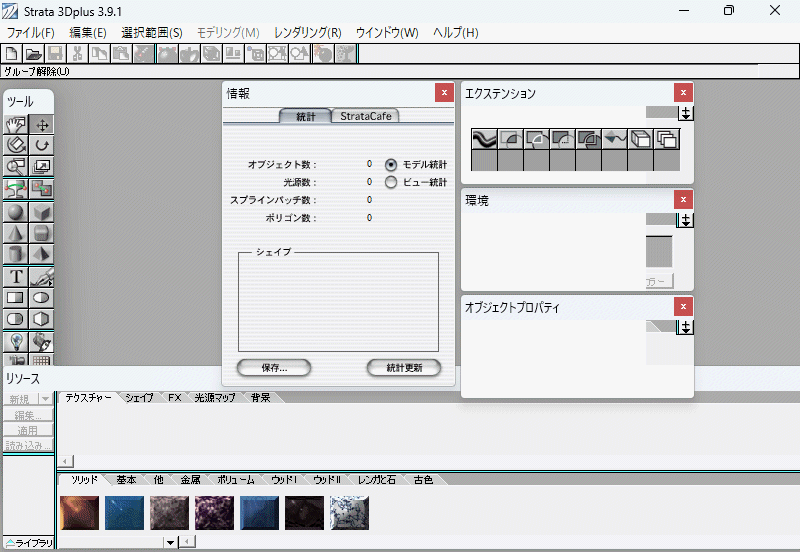Image resolution: width=800 pixels, height=552 pixels.
Task: Select the Sphere primitive tool
Action: pyautogui.click(x=16, y=212)
